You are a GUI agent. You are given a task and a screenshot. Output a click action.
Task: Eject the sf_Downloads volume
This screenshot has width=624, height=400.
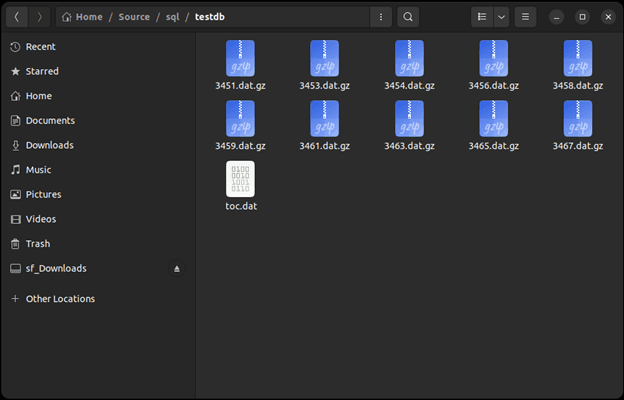[177, 269]
